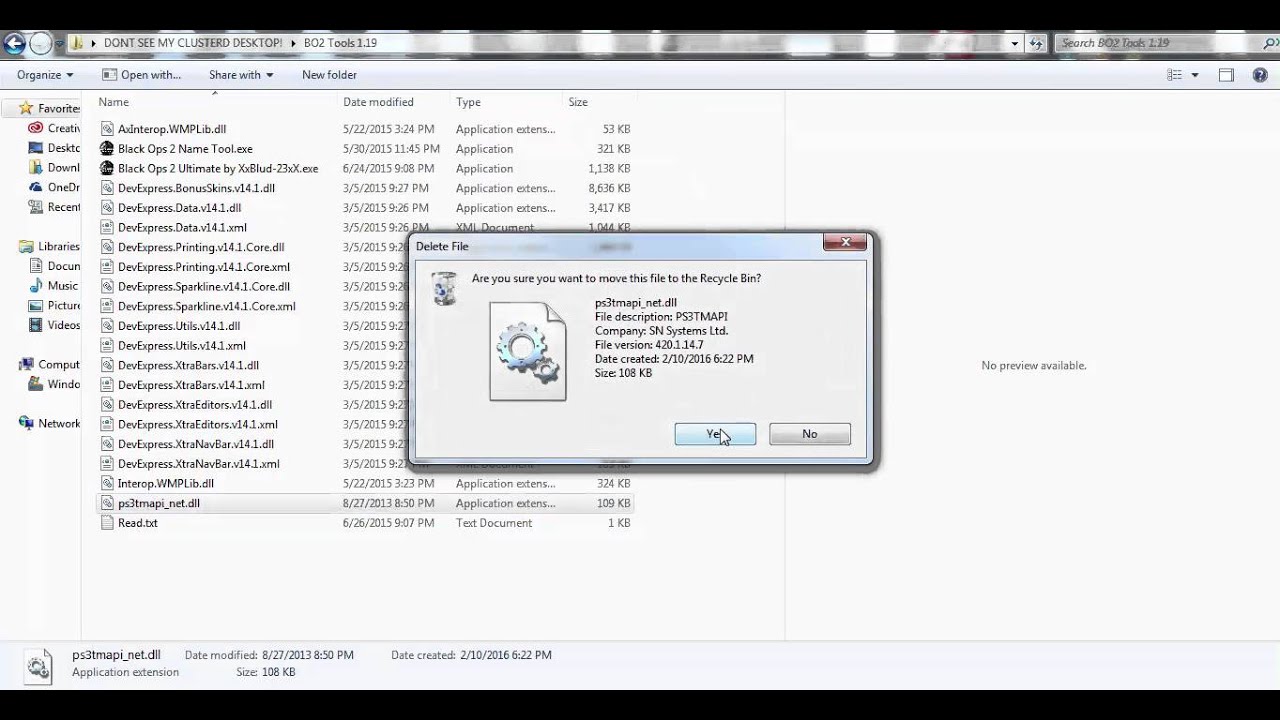
Task: Select DevExpress.Sparkline.v14.1.Core.dll file
Action: (204, 287)
